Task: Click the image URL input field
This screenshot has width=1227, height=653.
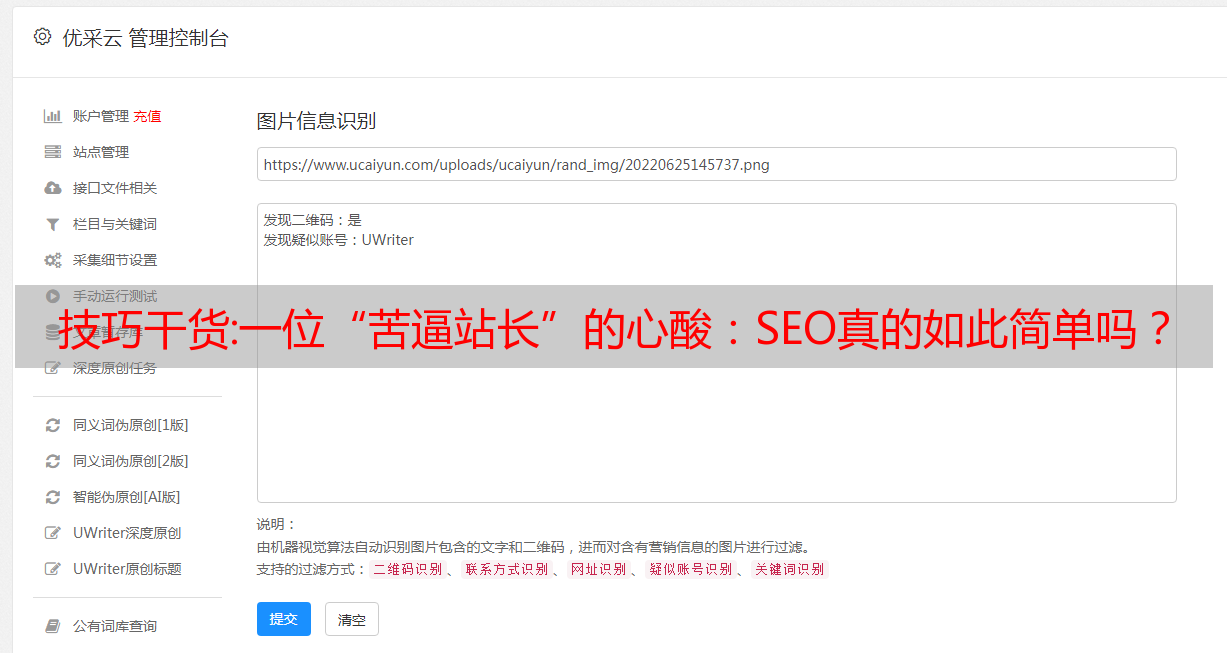Action: pyautogui.click(x=716, y=164)
